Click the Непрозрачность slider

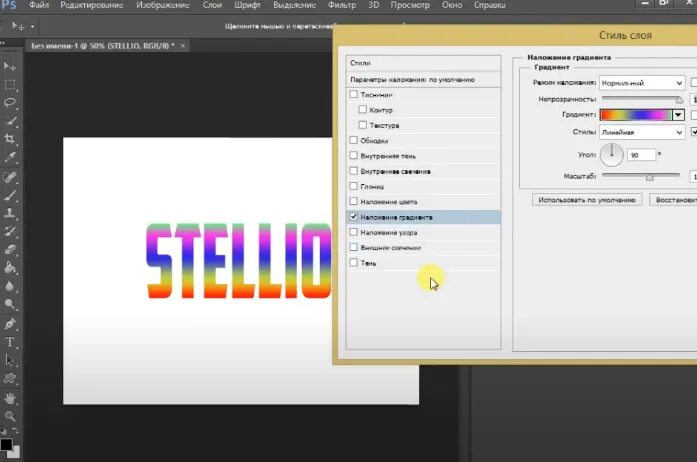(642, 99)
